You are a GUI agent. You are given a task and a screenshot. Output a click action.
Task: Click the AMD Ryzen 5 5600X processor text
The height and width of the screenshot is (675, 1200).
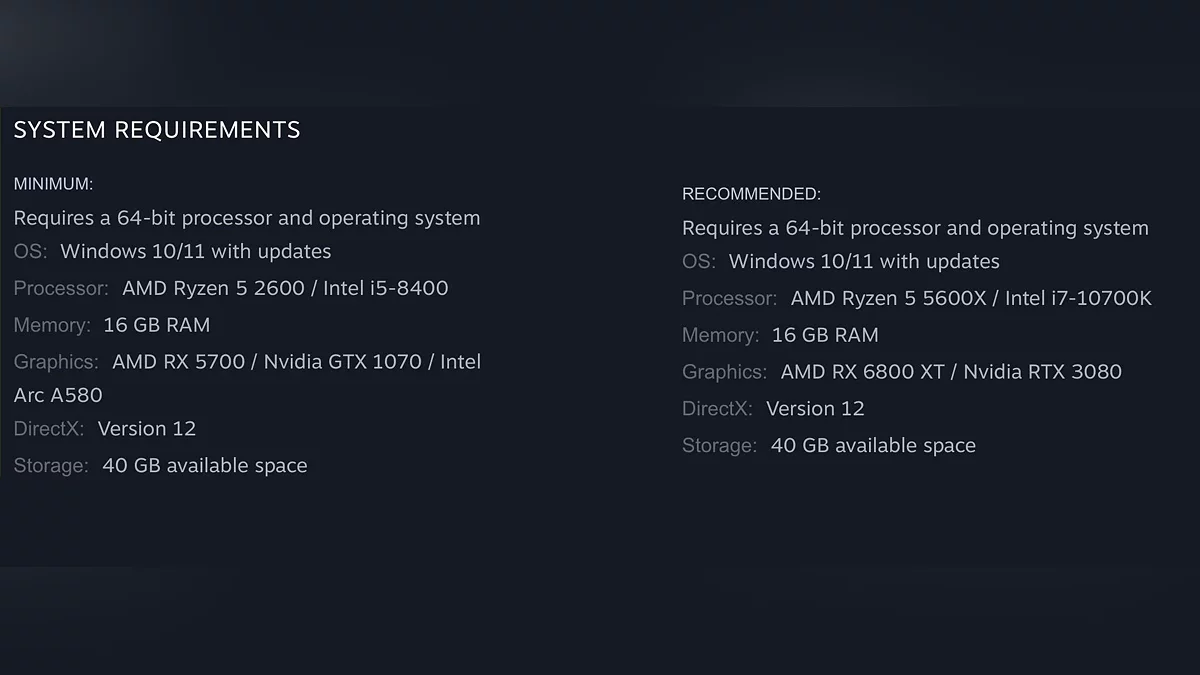click(887, 299)
